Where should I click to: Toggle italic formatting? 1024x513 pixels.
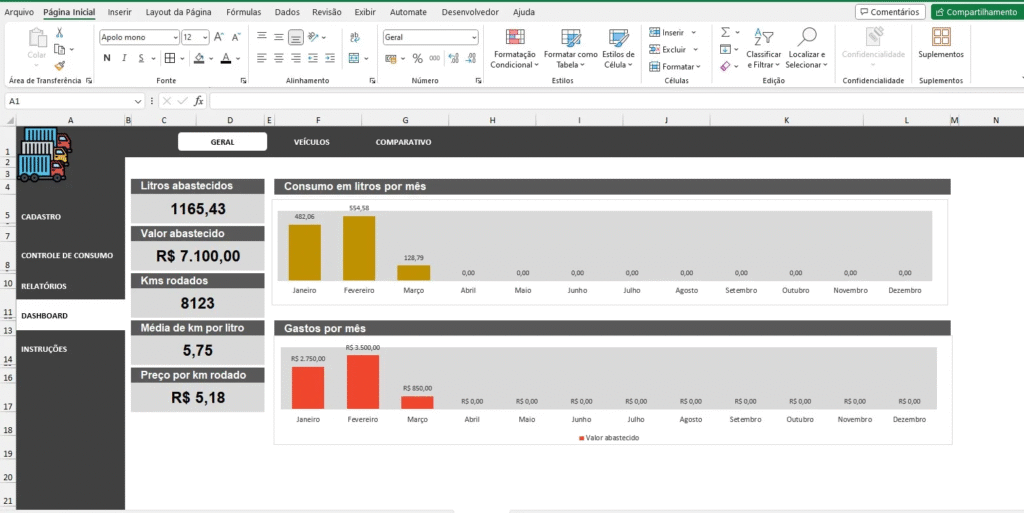[124, 59]
